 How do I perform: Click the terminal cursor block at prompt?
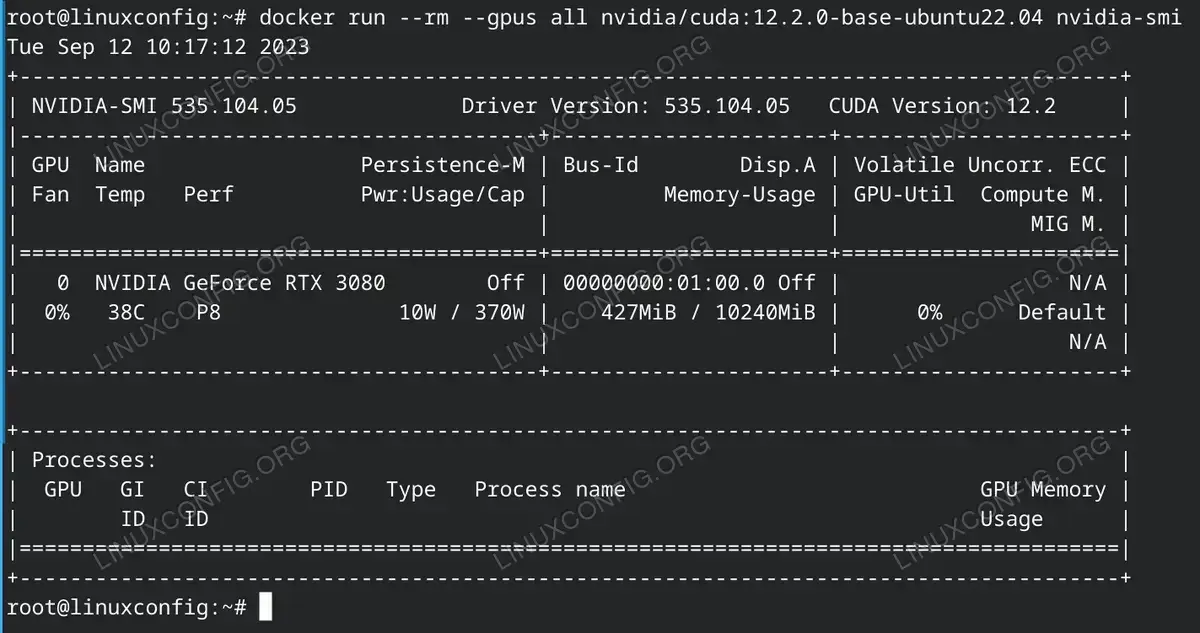(x=265, y=606)
